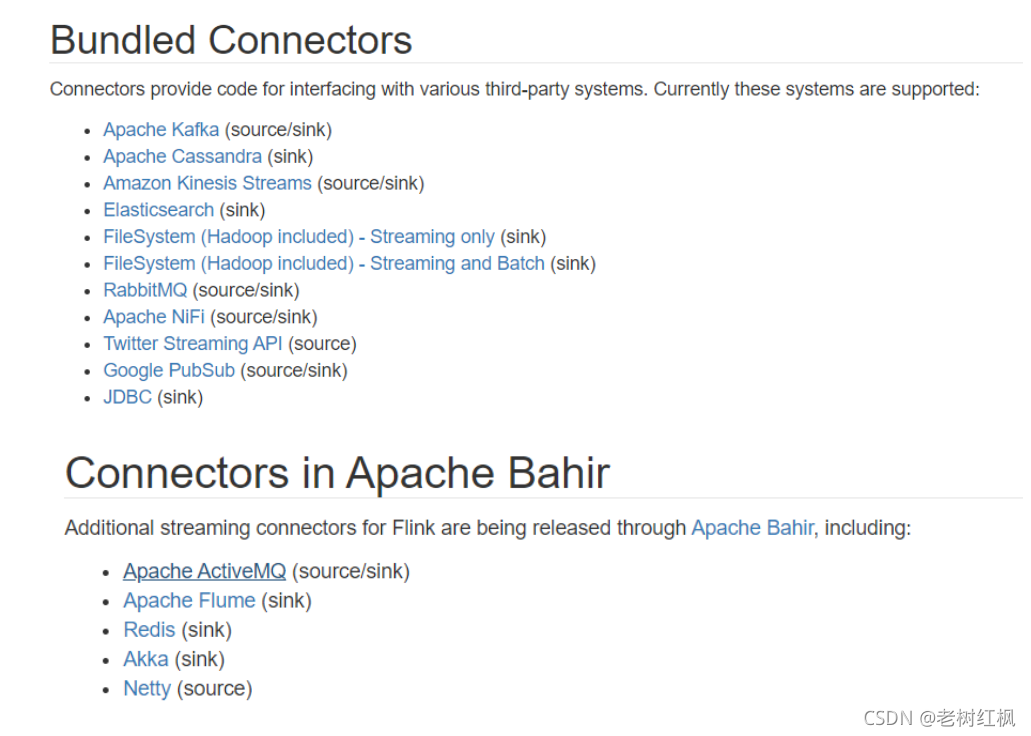Screen dimensions: 1031x736
Task: Follow the Netty connector link
Action: click(147, 688)
